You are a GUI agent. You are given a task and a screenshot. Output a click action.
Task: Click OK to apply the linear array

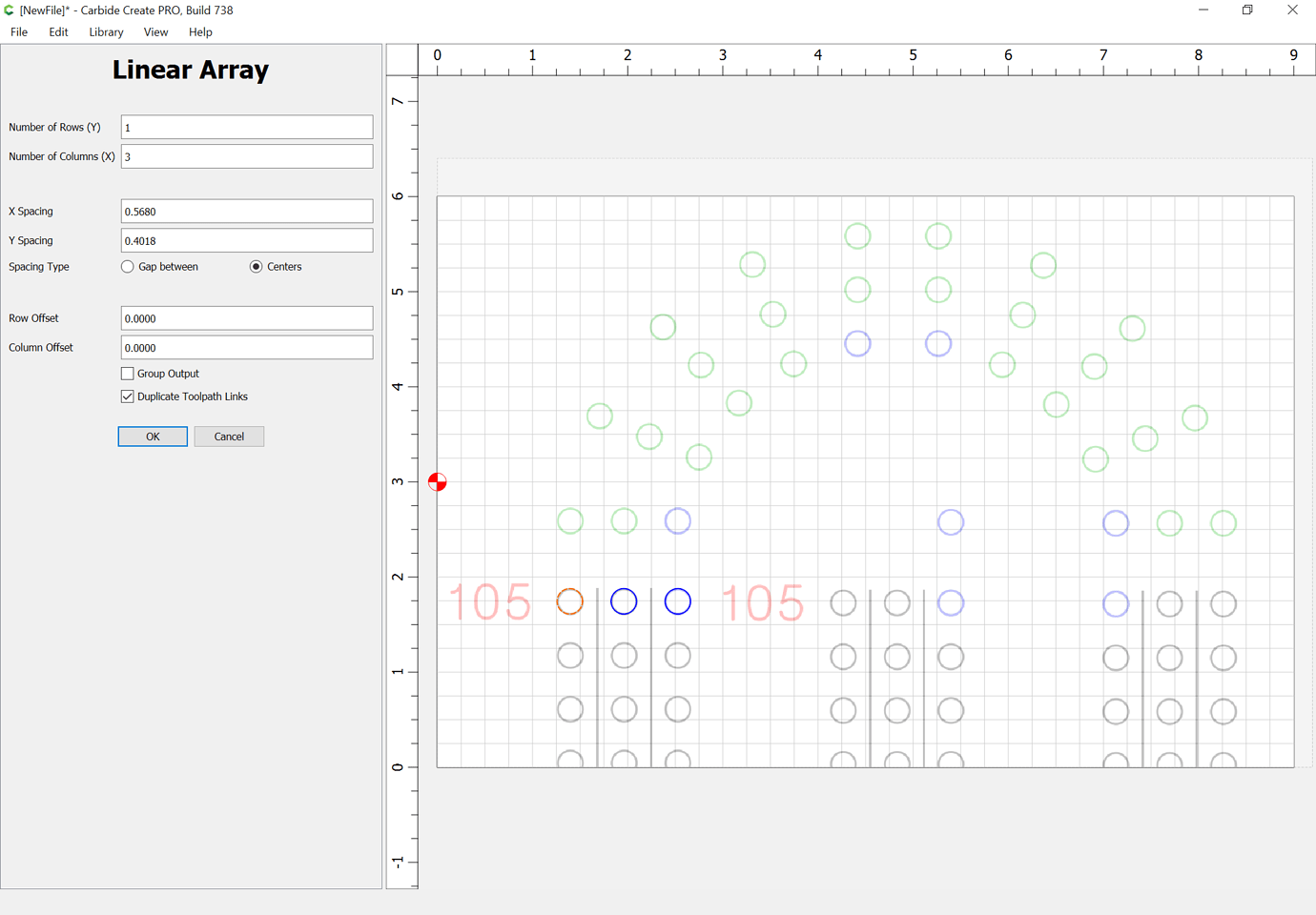153,436
